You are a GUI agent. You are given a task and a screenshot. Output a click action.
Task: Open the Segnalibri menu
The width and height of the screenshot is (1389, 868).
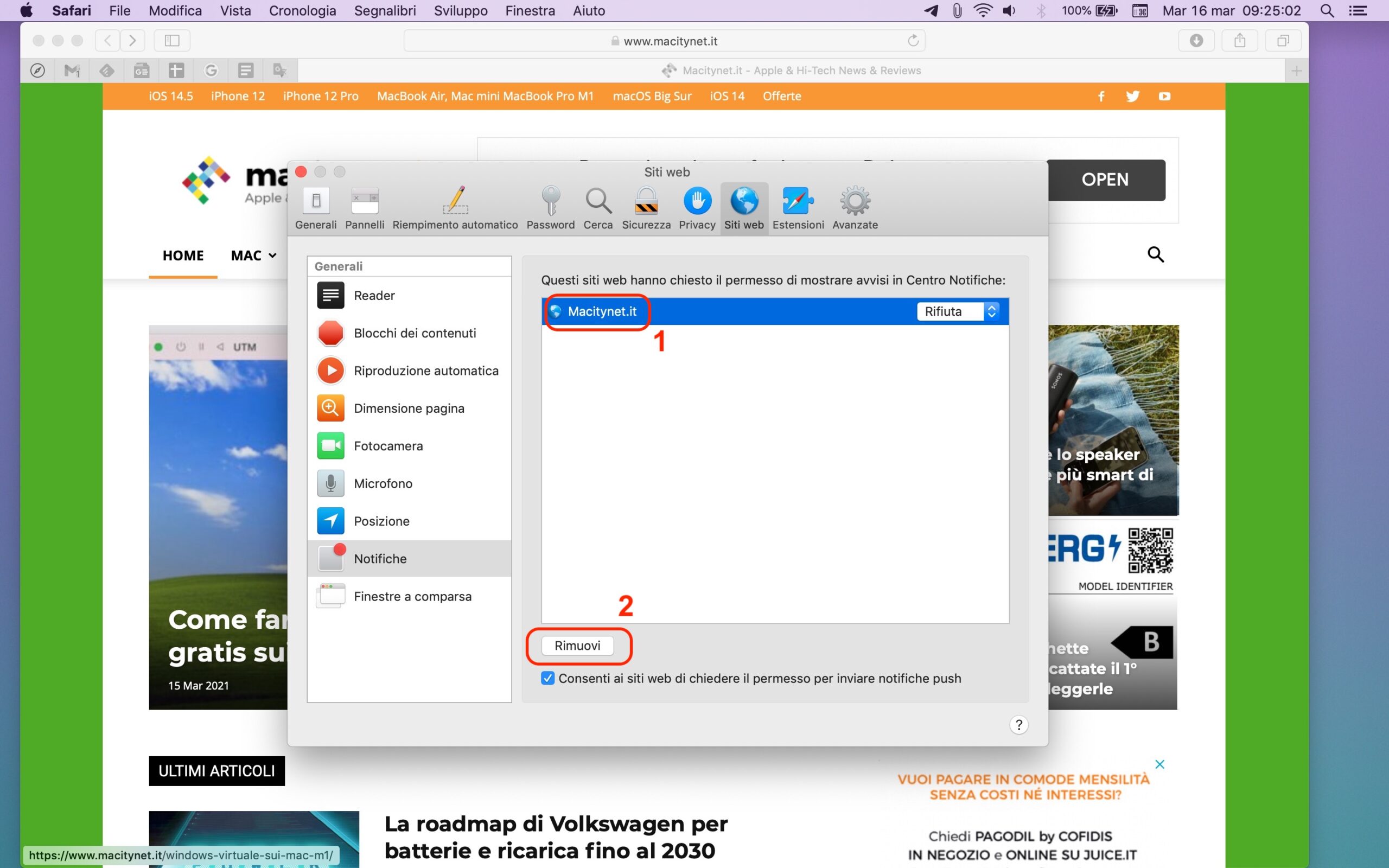point(385,10)
